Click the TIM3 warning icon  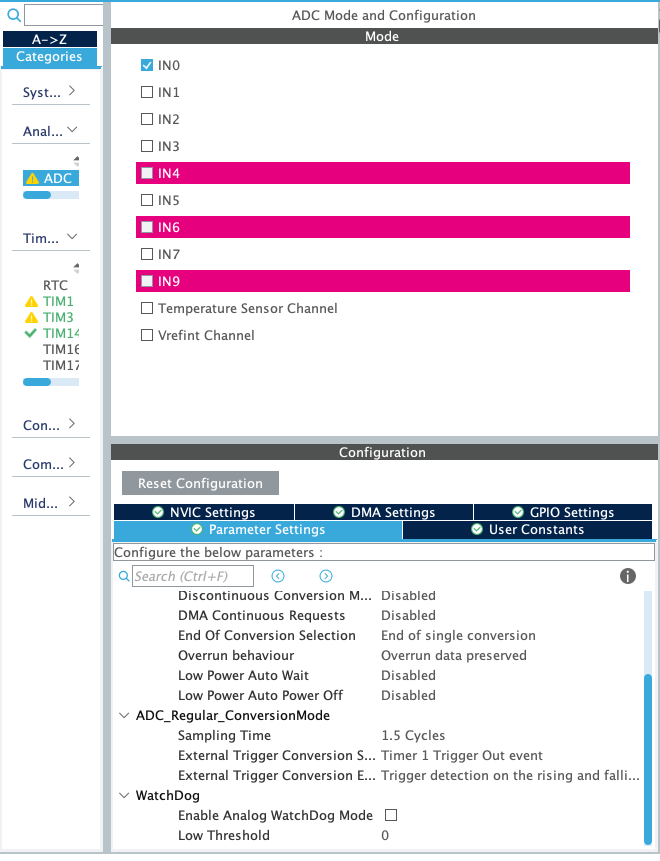[x=31, y=317]
